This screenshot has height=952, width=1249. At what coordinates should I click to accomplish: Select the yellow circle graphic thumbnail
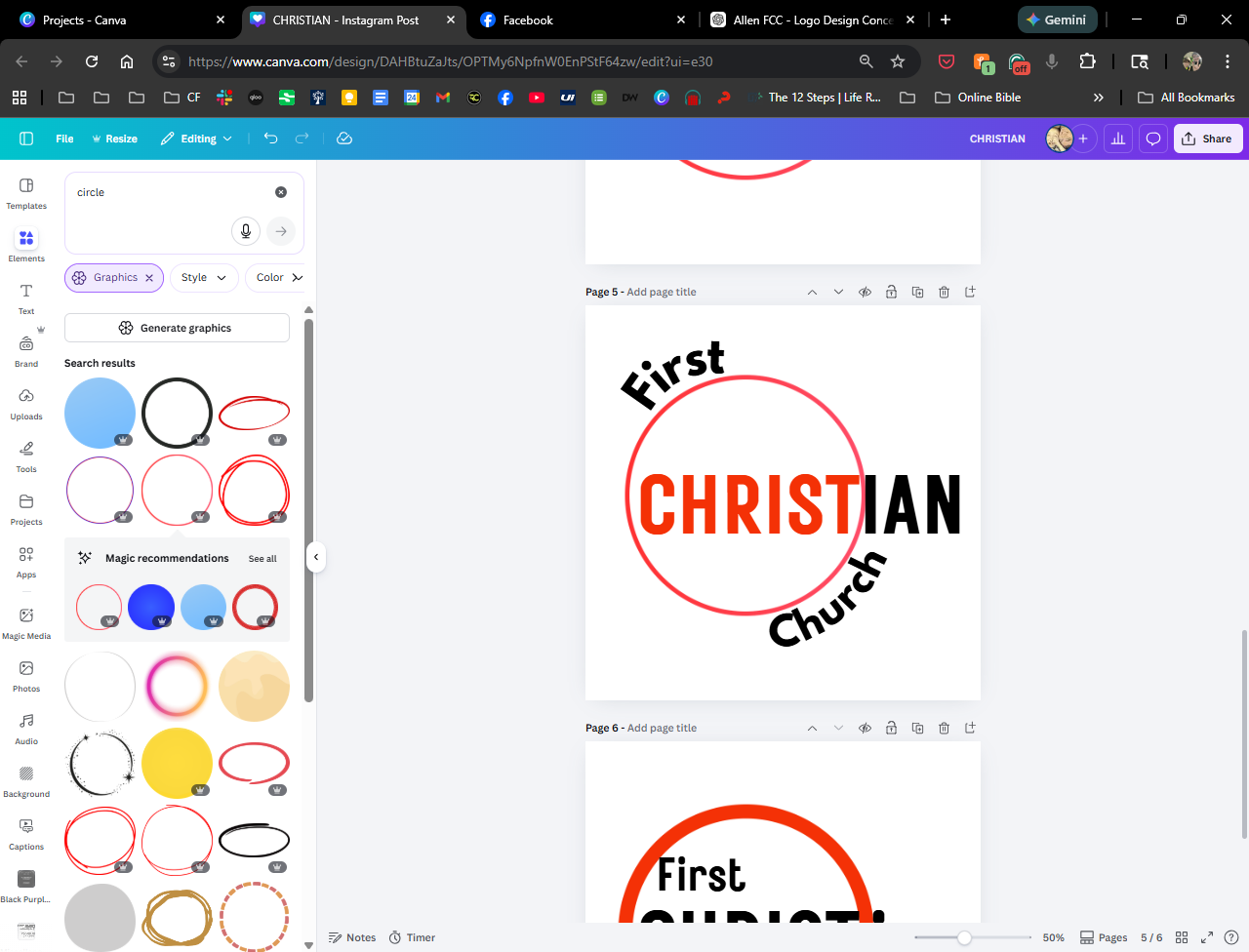[177, 763]
